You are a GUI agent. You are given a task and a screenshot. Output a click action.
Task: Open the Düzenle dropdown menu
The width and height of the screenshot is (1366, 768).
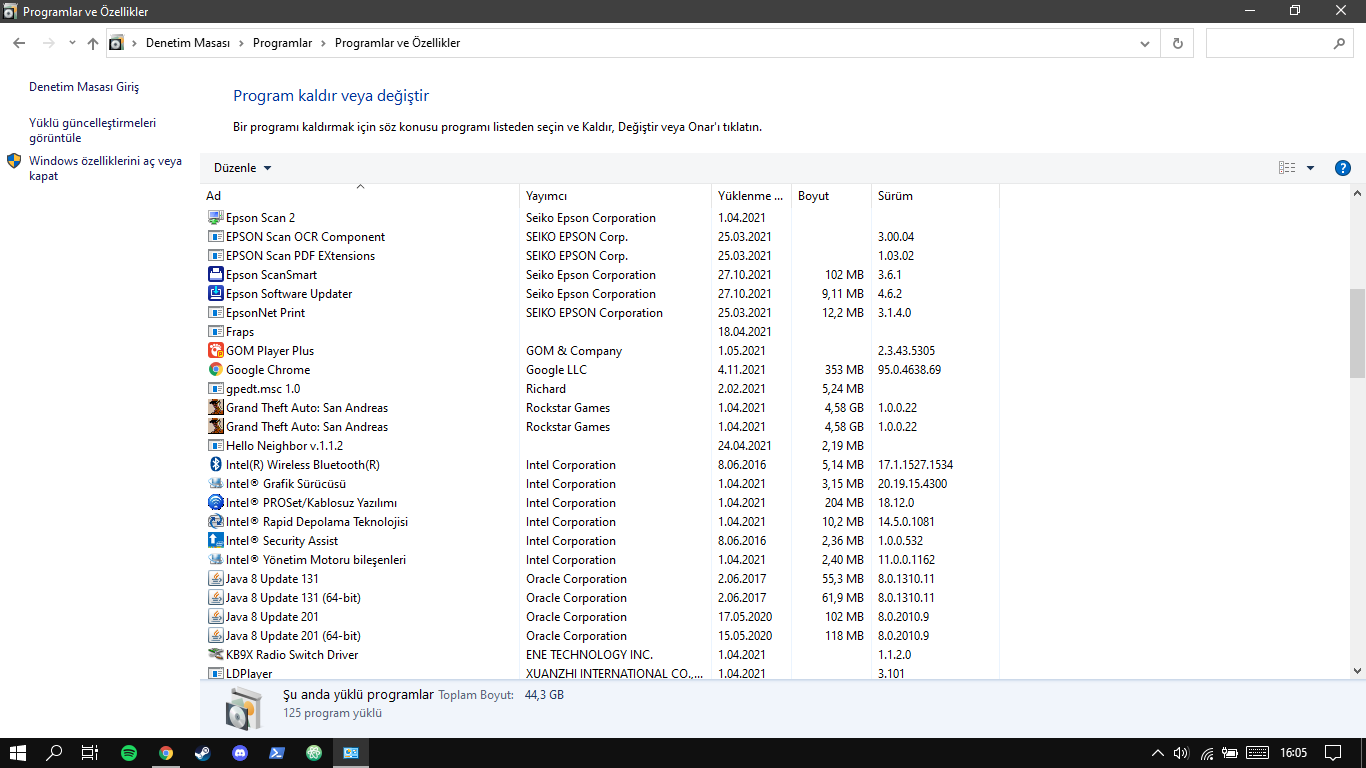click(x=242, y=168)
